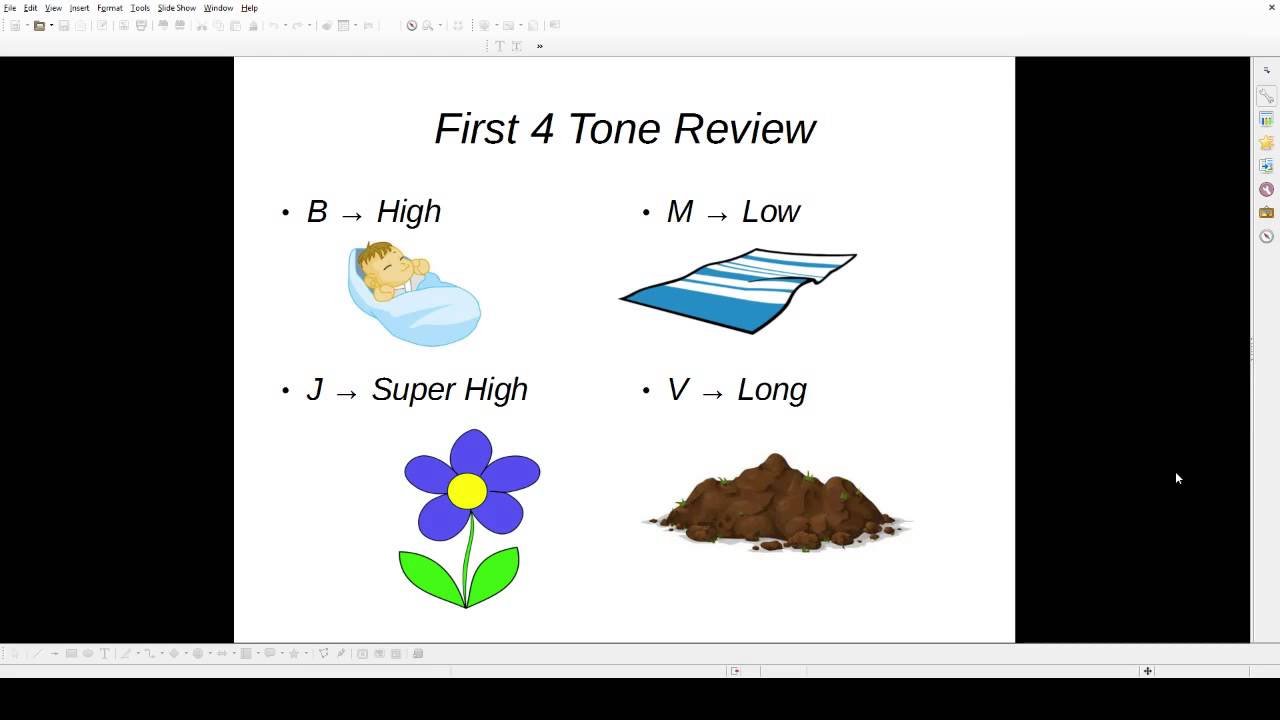Click the bullet text J → Super High
This screenshot has height=720, width=1280.
tap(417, 390)
